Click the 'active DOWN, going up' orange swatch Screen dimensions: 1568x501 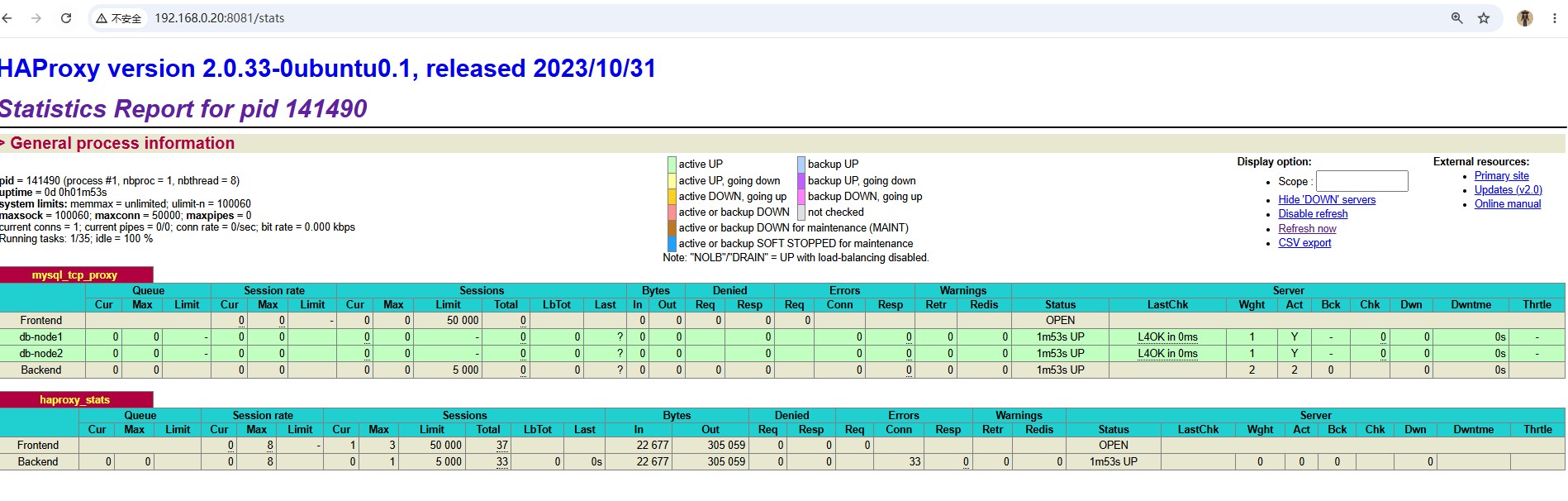coord(672,196)
